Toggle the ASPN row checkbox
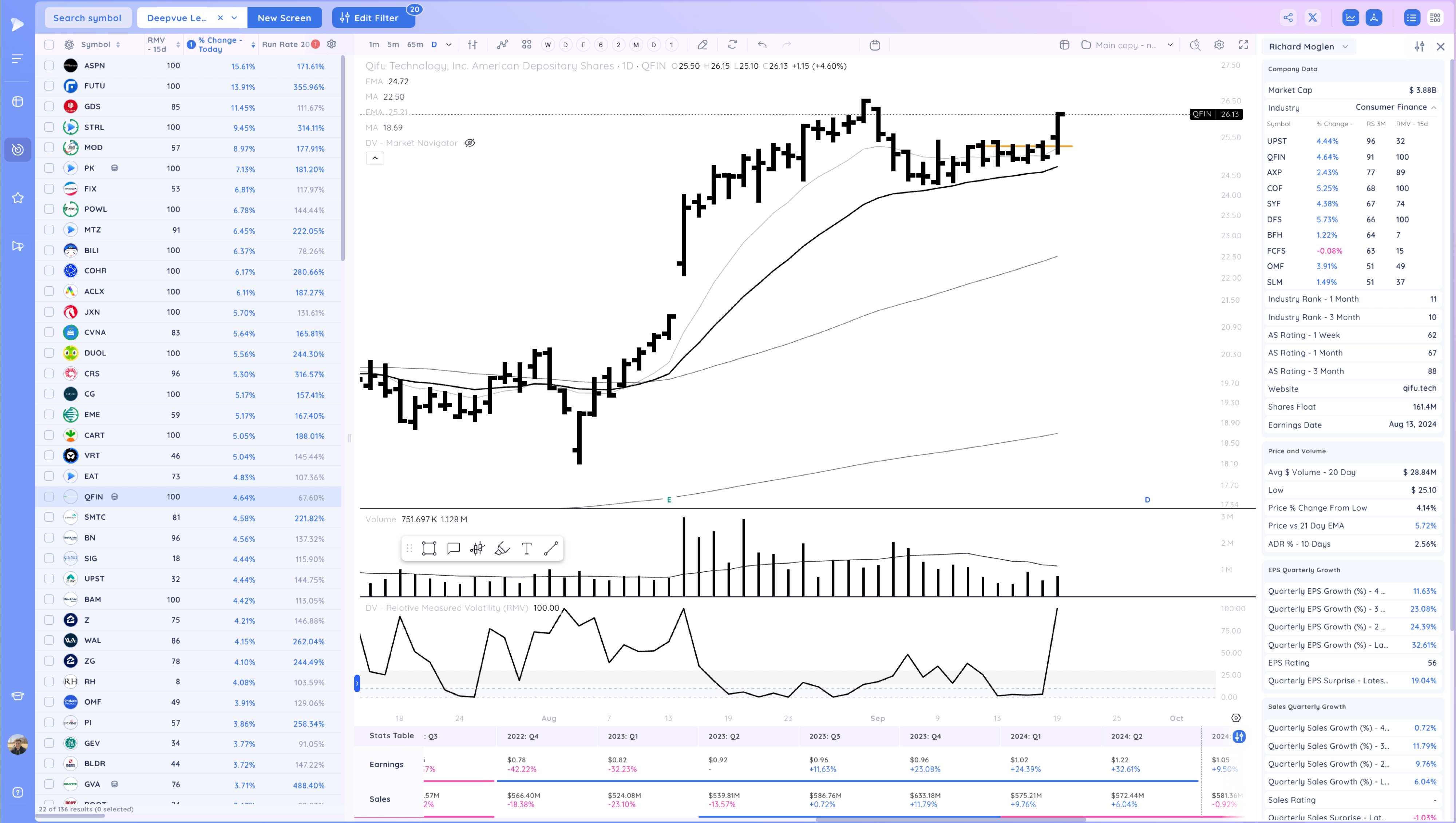 coord(49,65)
